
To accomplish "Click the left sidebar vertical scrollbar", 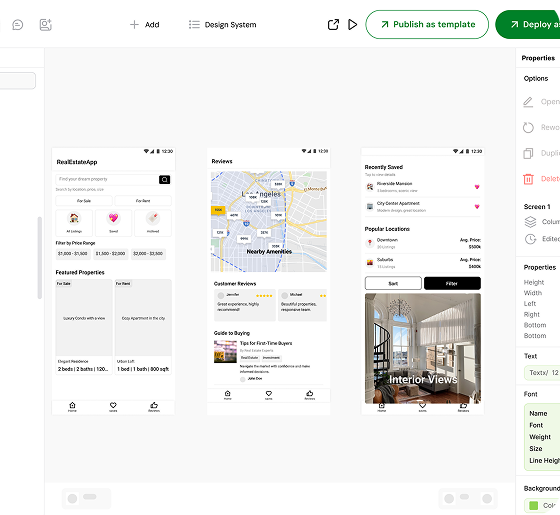I will 40,258.
